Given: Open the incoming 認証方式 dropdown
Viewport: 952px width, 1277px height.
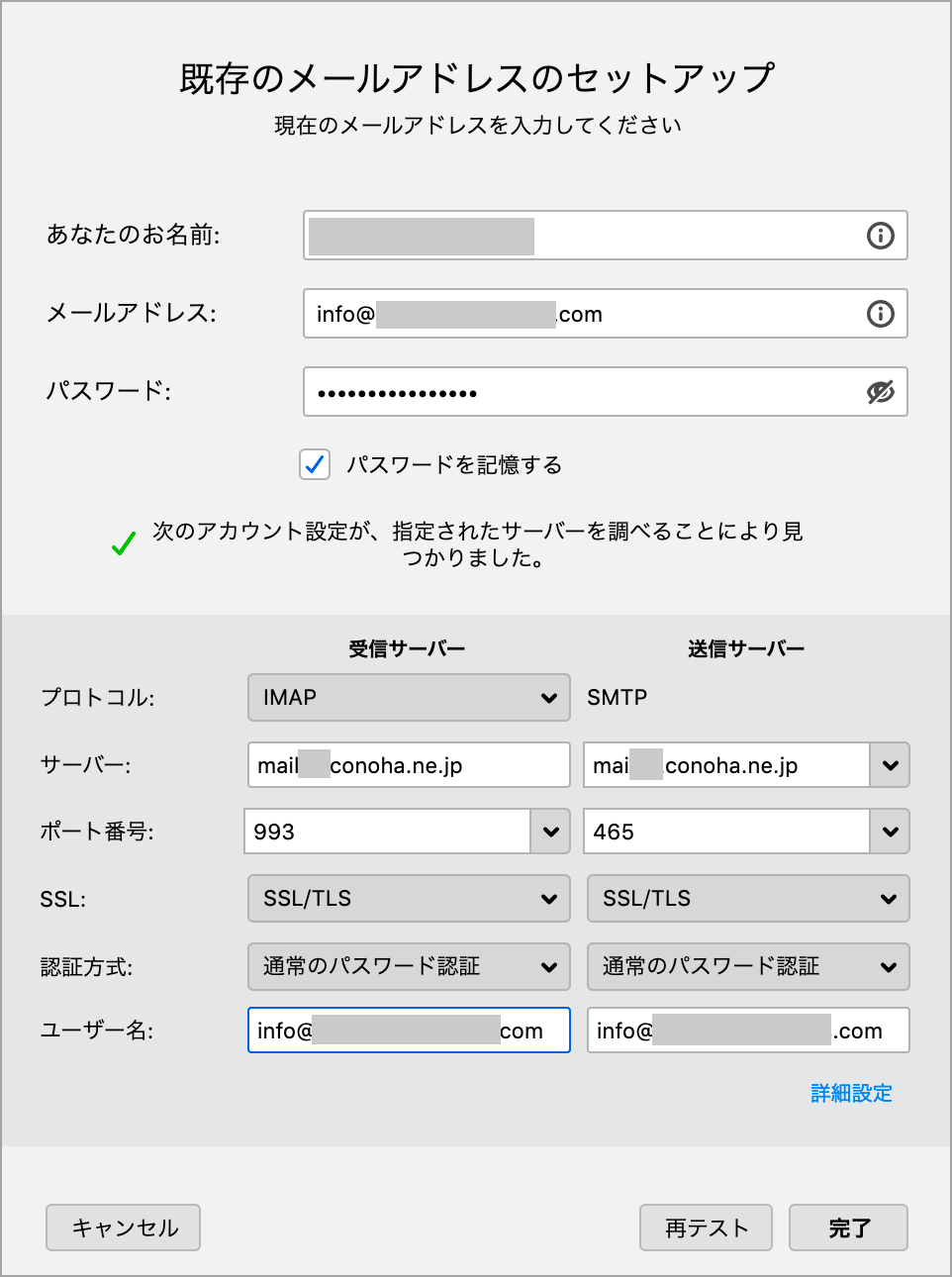Looking at the screenshot, I should (409, 966).
